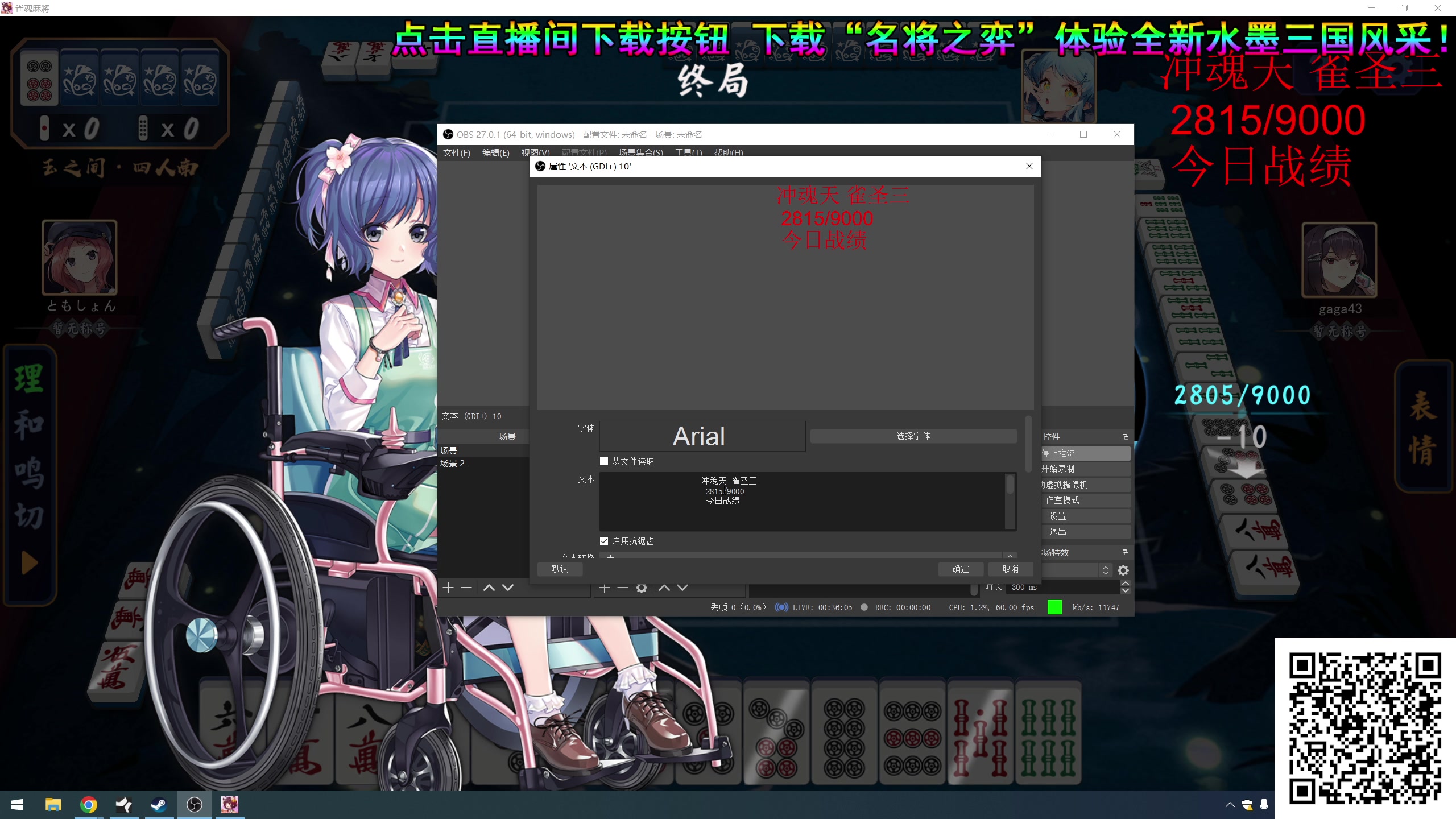Open 文件(F) menu in OBS
The image size is (1456, 819).
(457, 152)
